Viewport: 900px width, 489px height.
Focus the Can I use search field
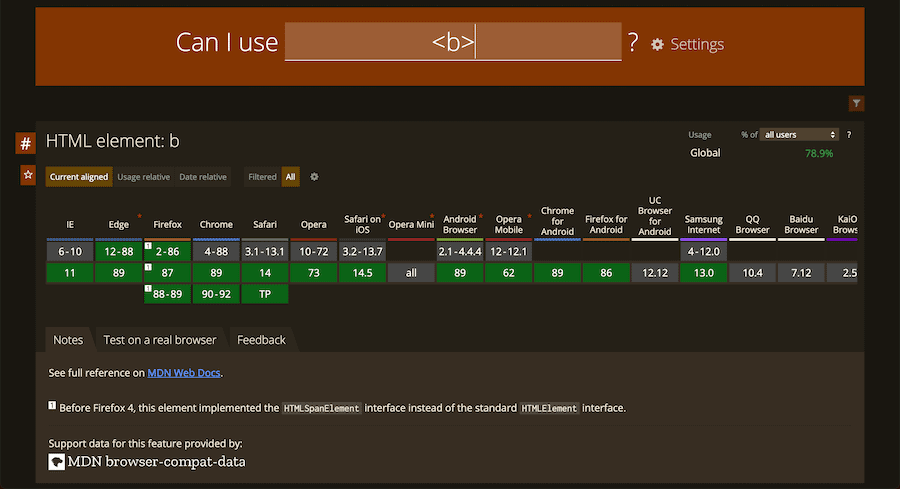click(452, 43)
